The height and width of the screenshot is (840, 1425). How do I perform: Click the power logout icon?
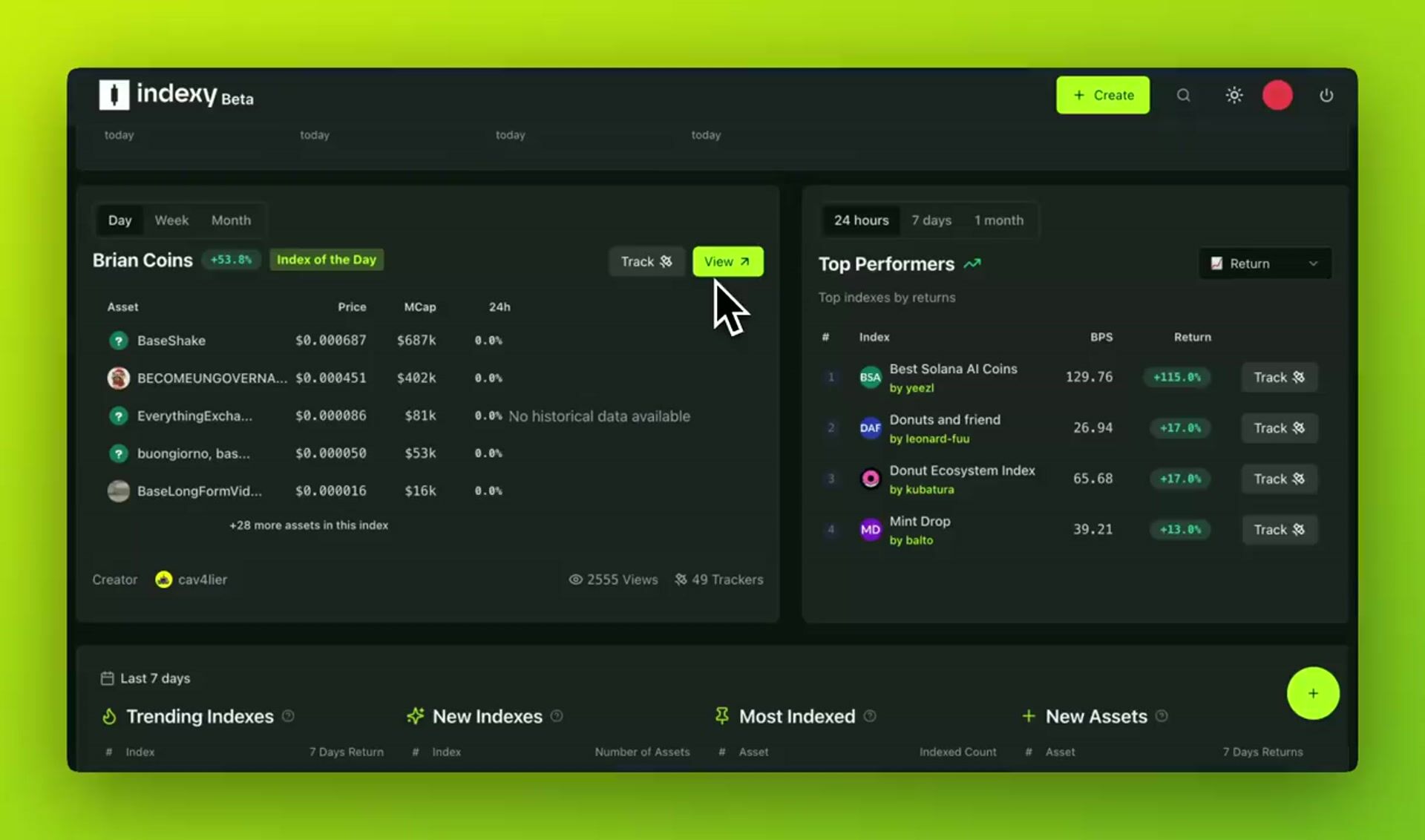click(1326, 95)
